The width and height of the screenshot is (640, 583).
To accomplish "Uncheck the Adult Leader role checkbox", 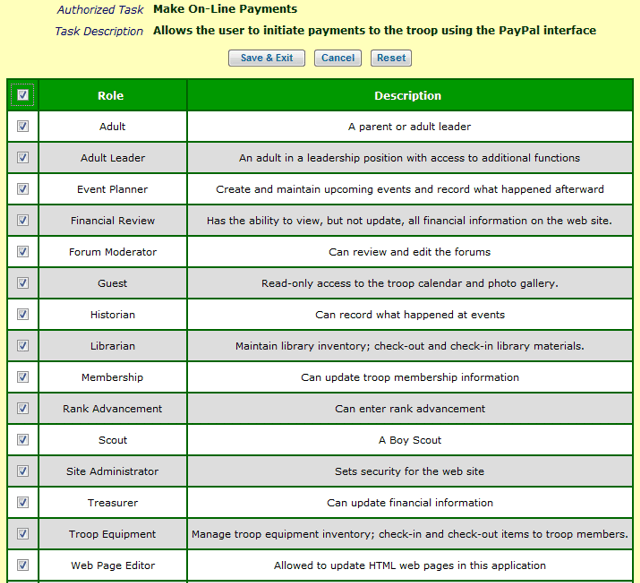I will pos(23,158).
